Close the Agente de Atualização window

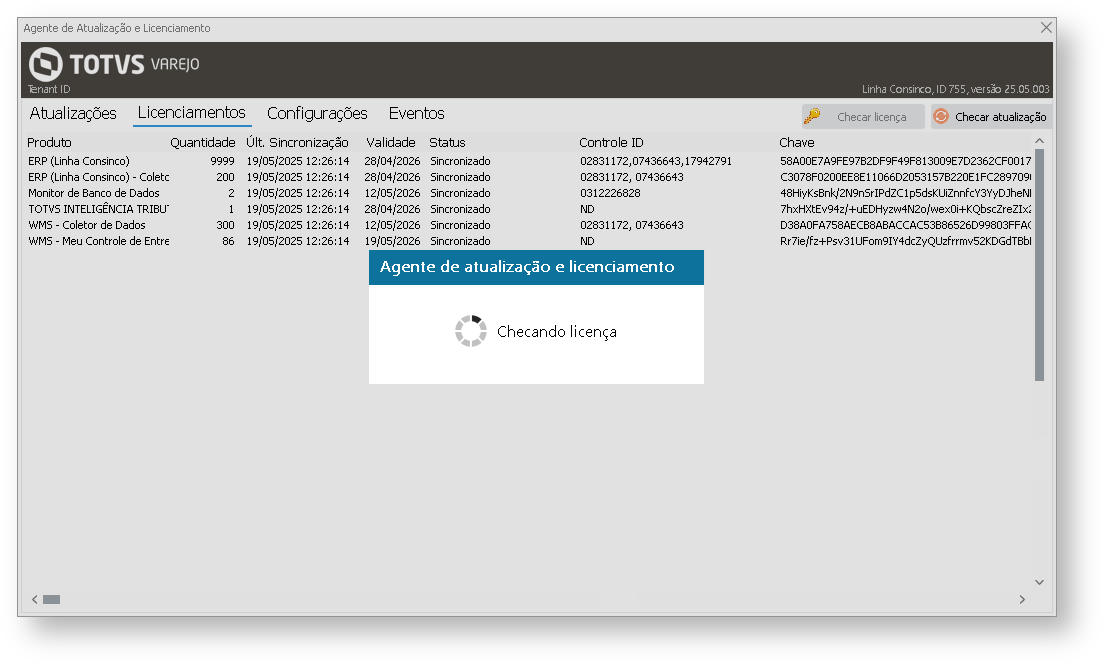1046,27
